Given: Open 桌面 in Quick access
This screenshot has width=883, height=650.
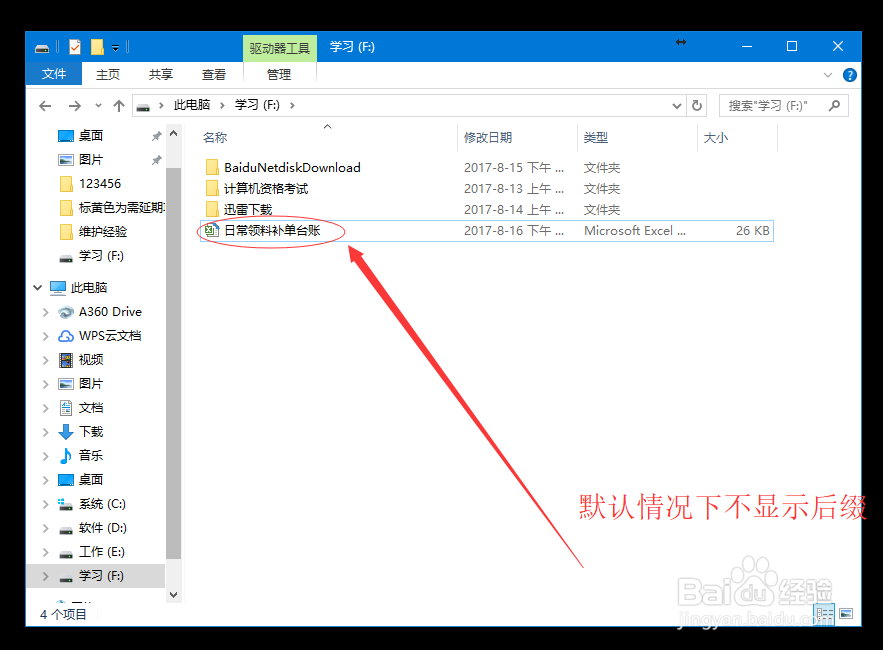Looking at the screenshot, I should pyautogui.click(x=91, y=135).
